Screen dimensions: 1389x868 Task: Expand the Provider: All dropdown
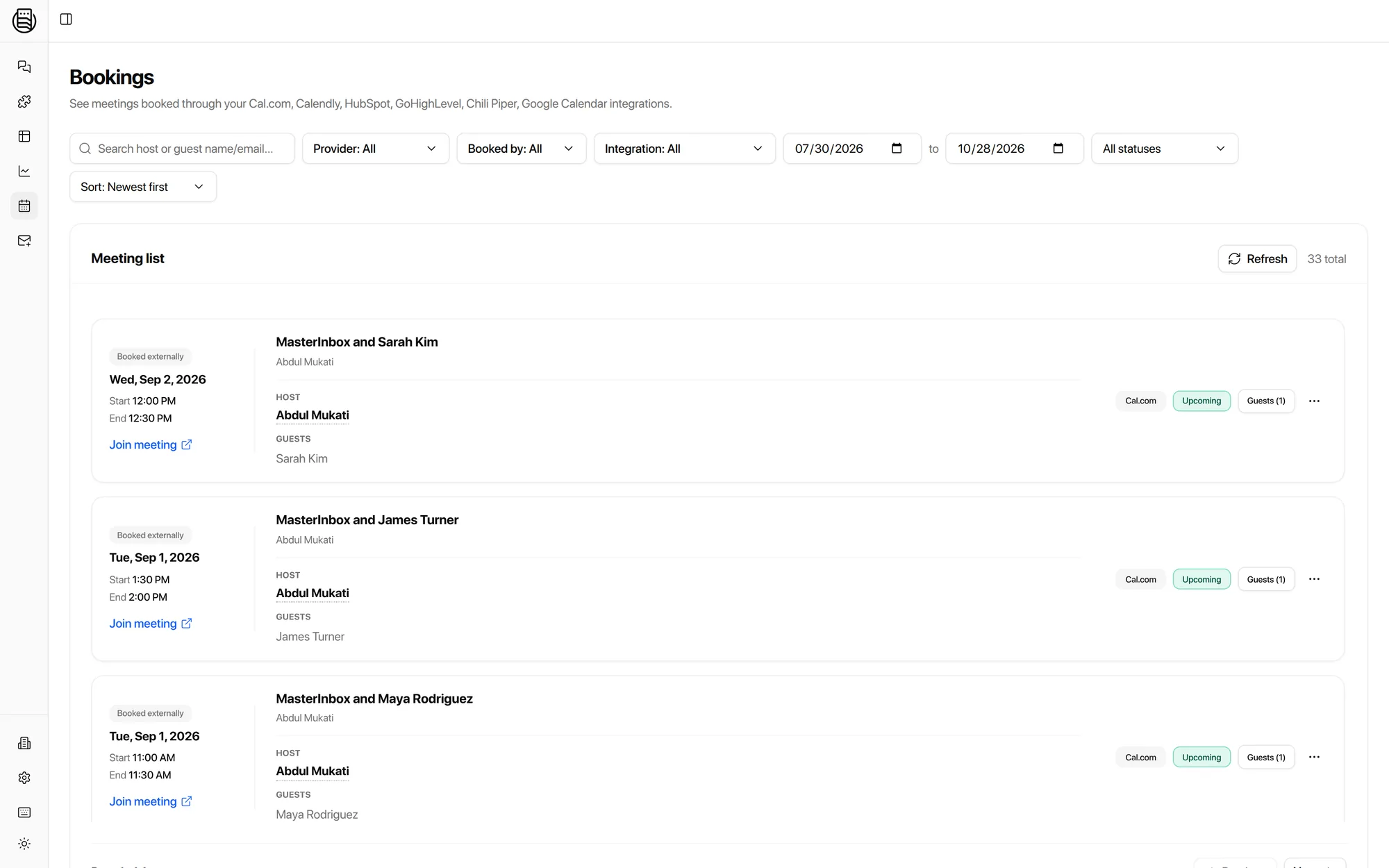(x=376, y=149)
